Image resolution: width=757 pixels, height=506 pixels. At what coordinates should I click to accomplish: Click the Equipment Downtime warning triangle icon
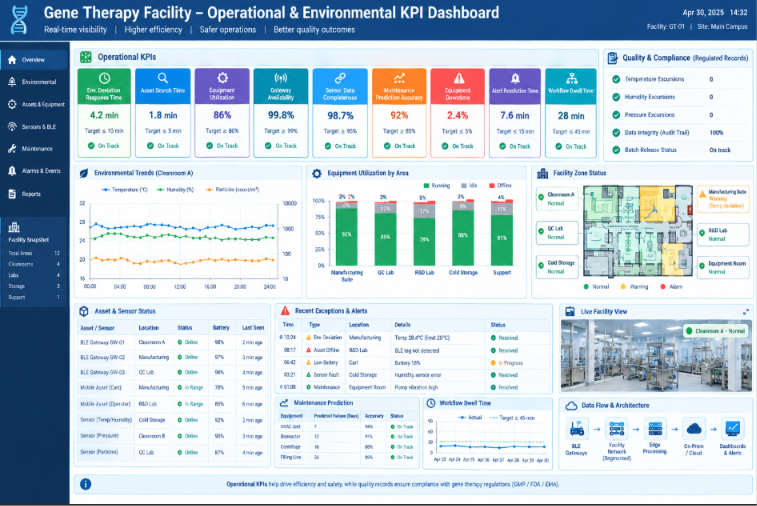[x=459, y=78]
